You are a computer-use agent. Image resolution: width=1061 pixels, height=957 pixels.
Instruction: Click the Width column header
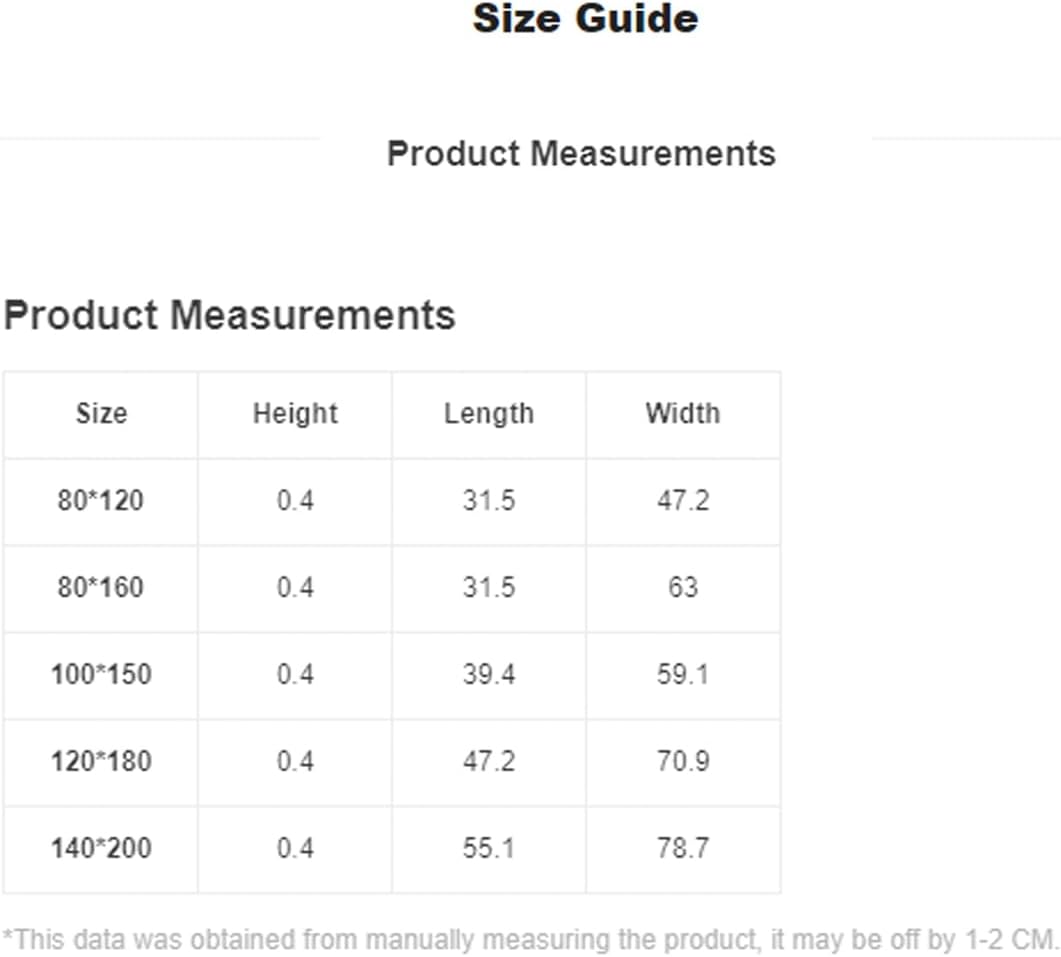pyautogui.click(x=683, y=413)
